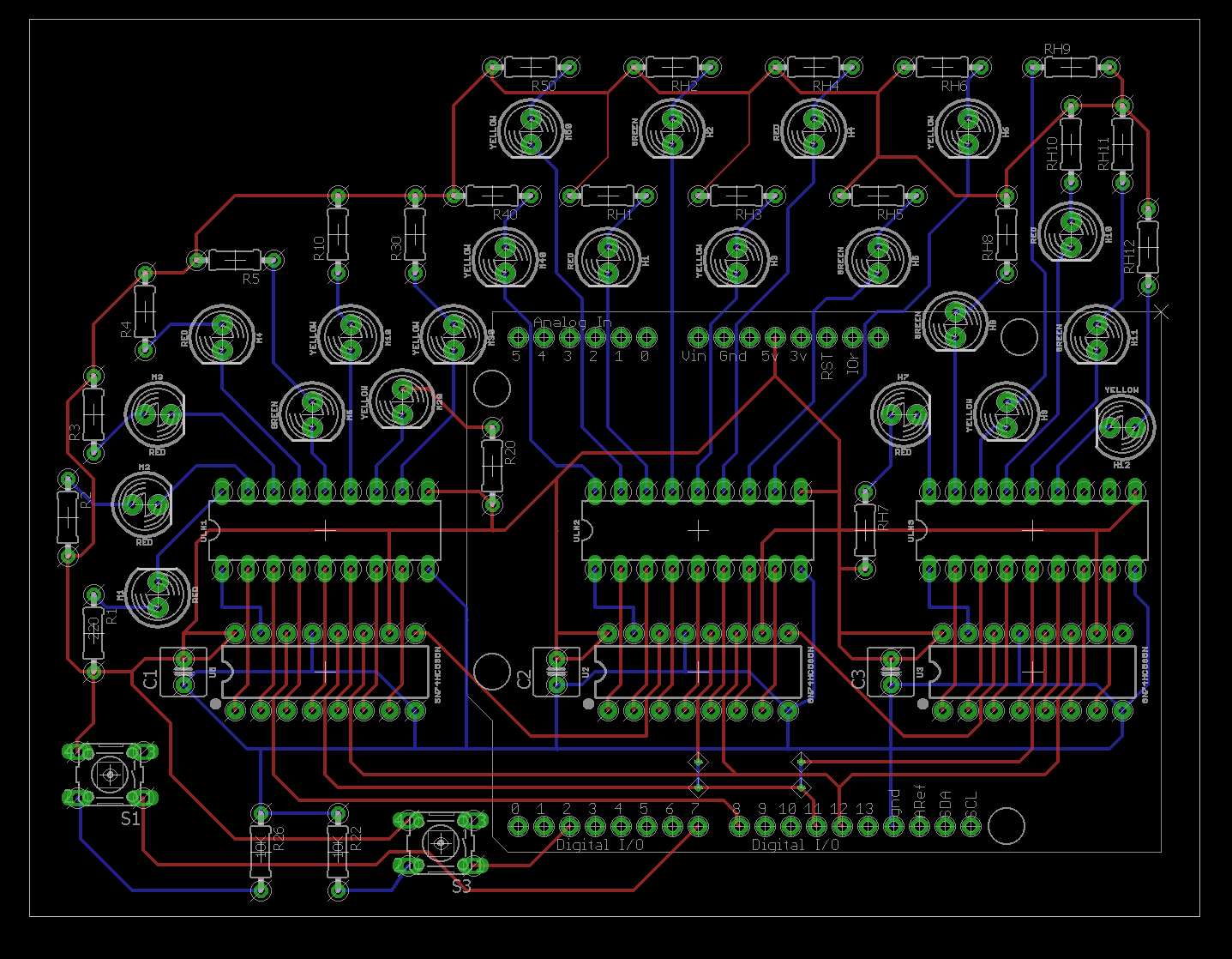Select the RH10 vertical resistor label

click(x=1053, y=154)
